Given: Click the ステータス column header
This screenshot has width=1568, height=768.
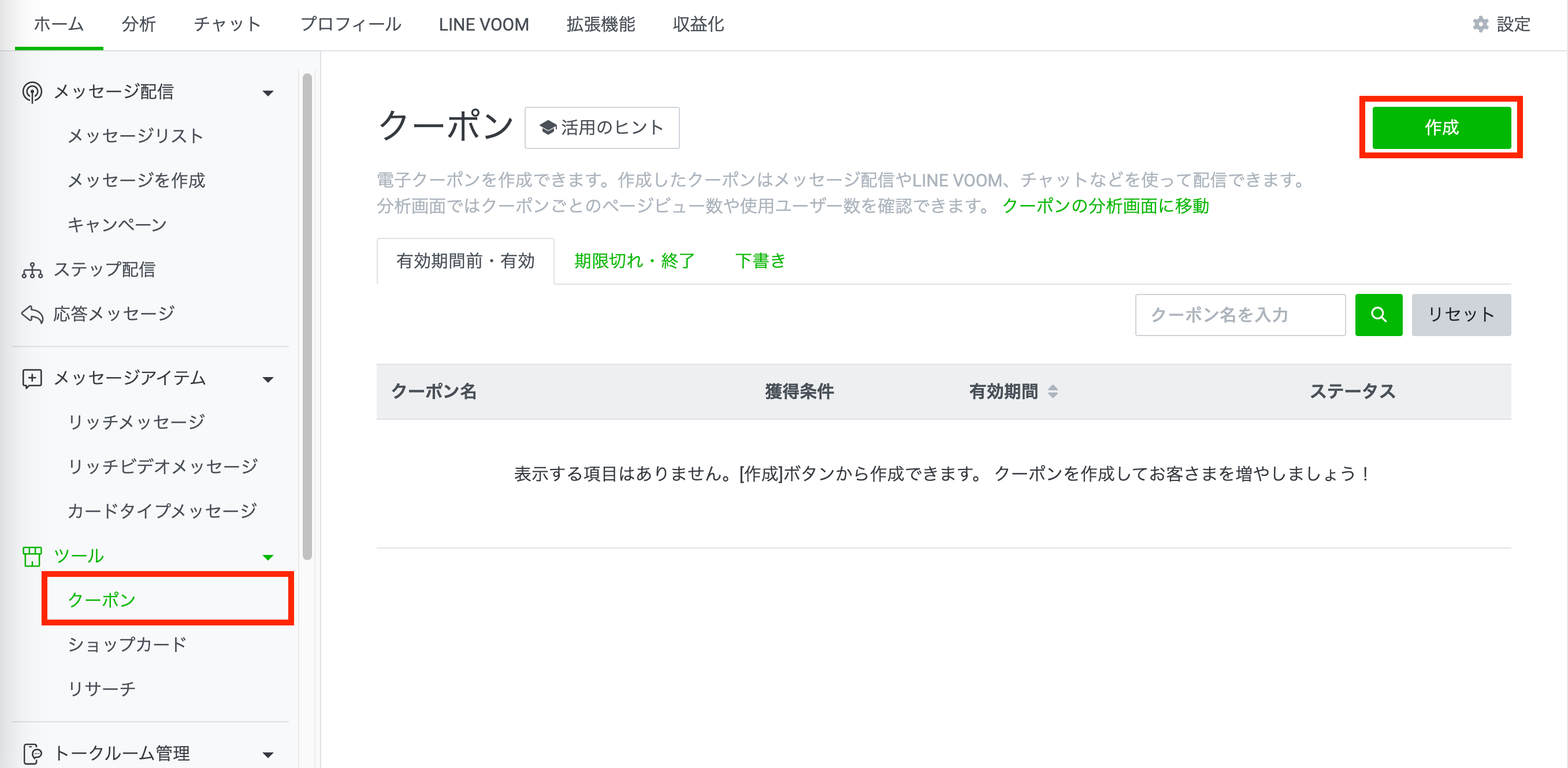Looking at the screenshot, I should (1353, 392).
